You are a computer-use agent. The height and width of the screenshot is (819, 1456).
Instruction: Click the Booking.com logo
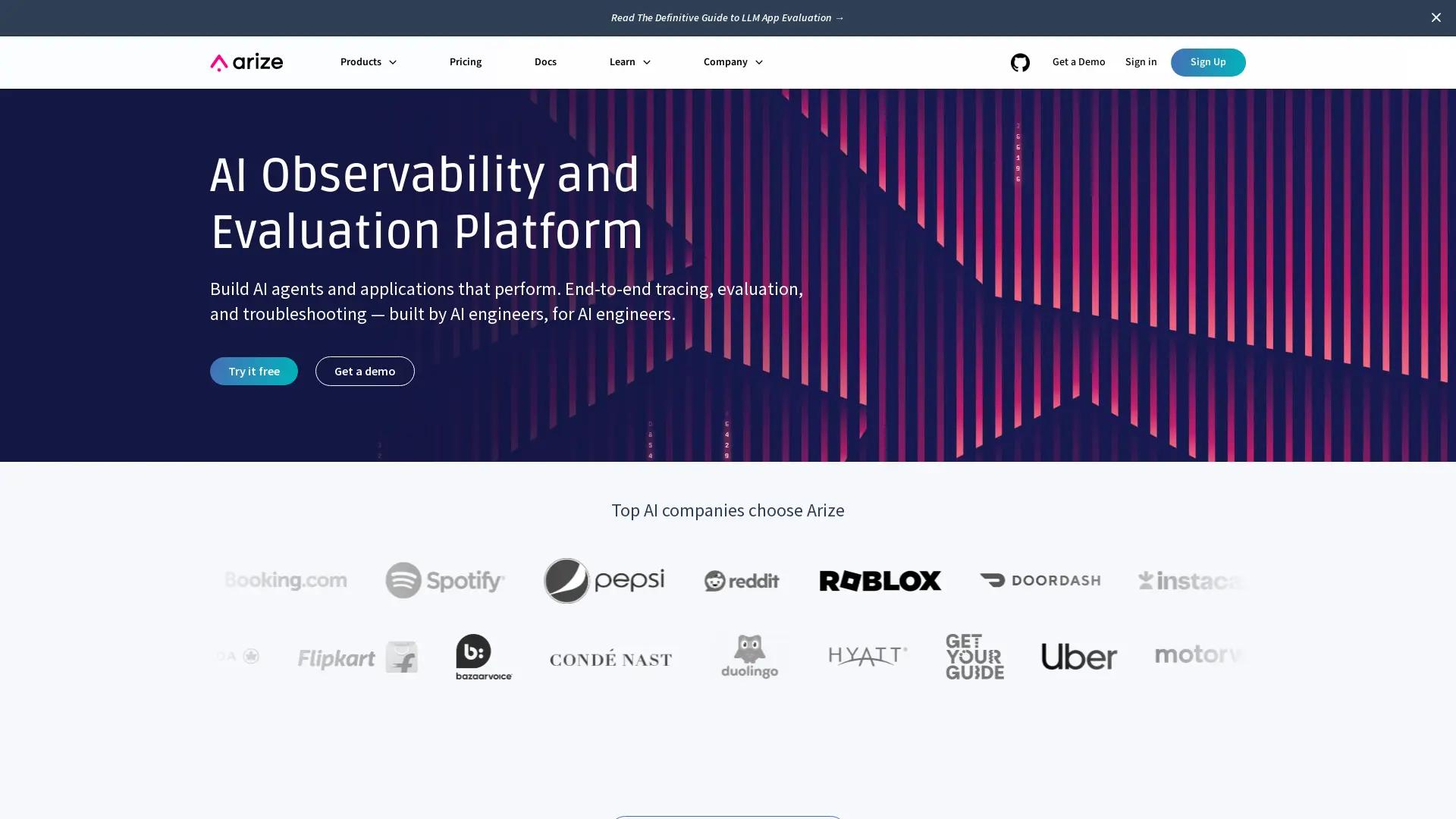click(x=285, y=580)
